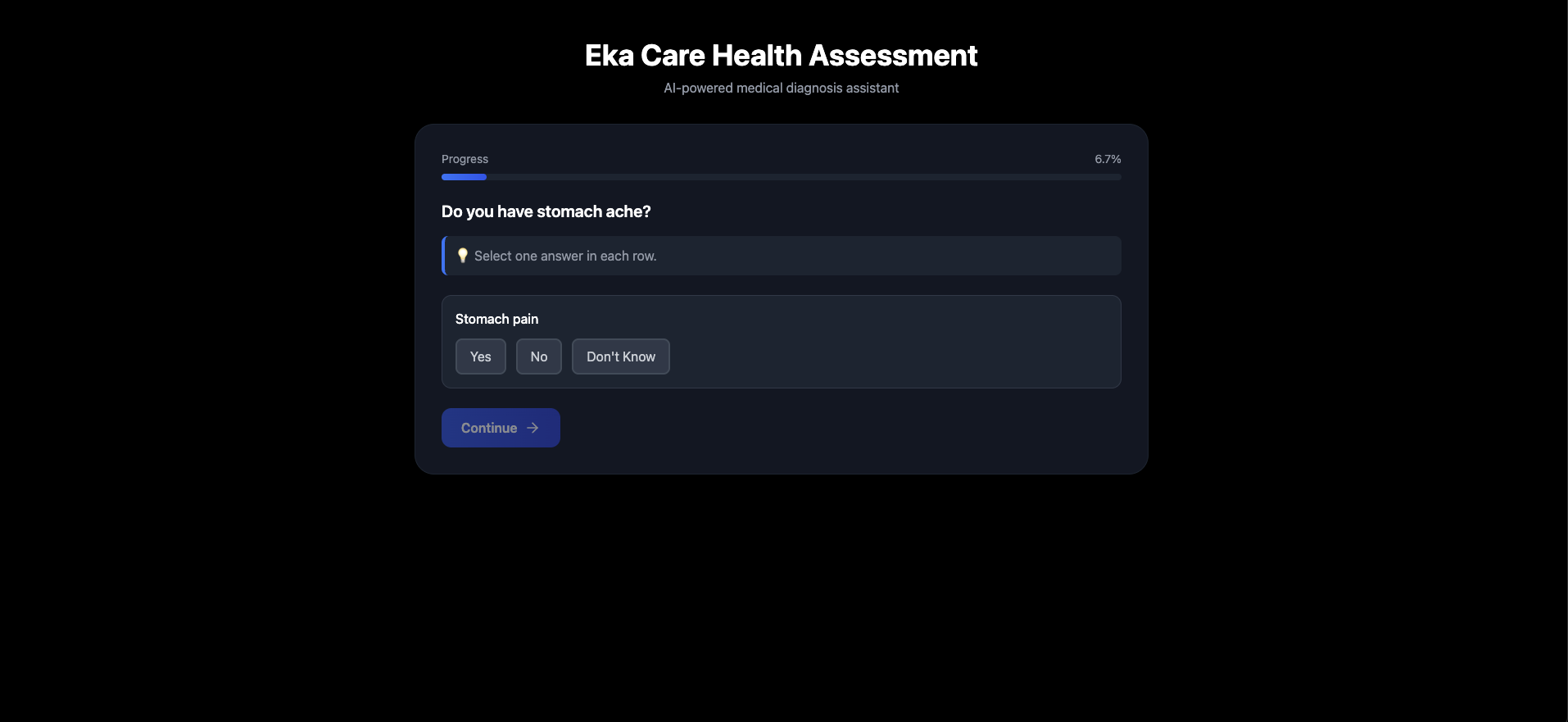Select No for Stomach pain
The image size is (1568, 722).
[x=539, y=356]
